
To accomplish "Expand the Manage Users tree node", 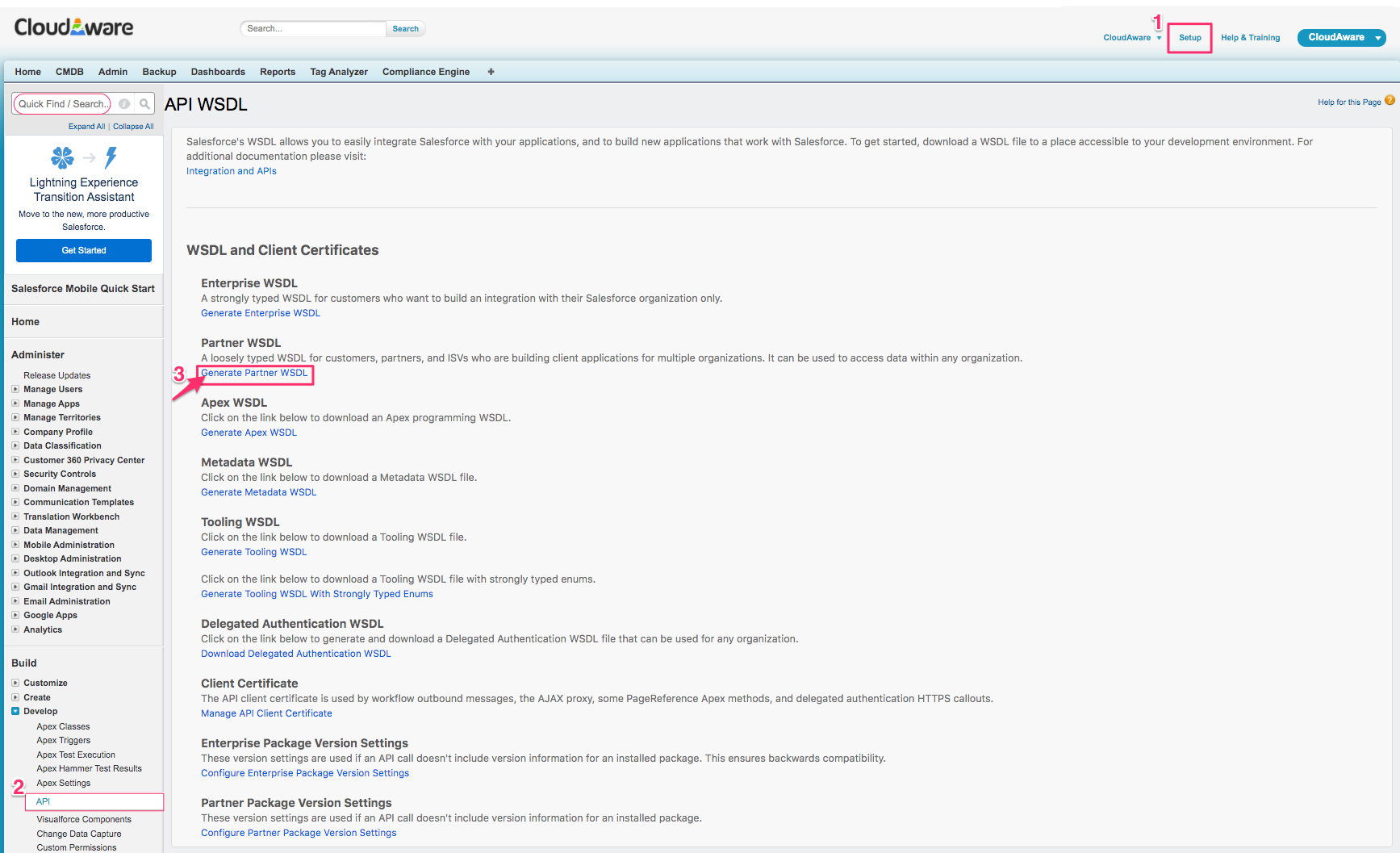I will coord(15,389).
